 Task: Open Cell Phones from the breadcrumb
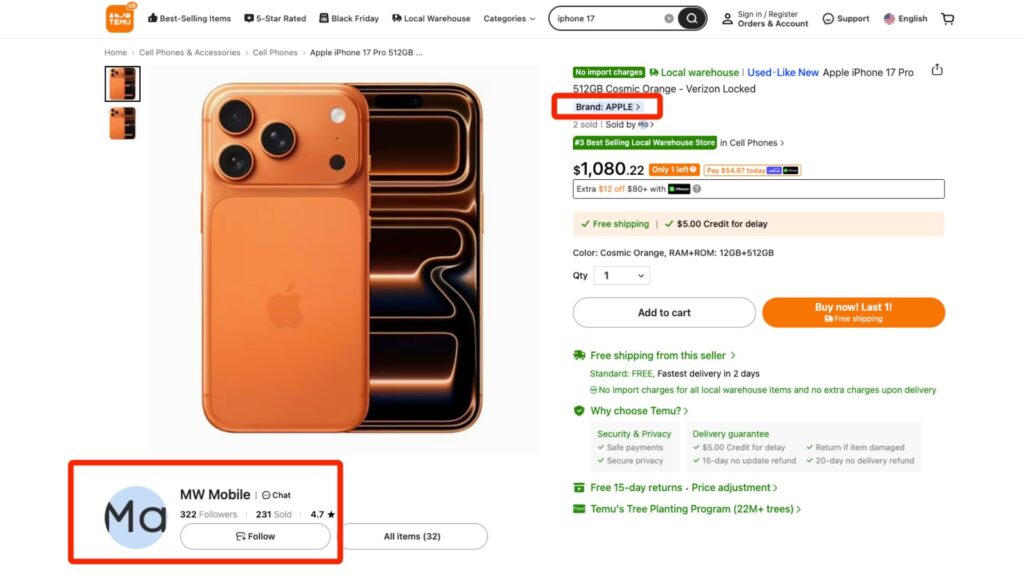click(275, 52)
